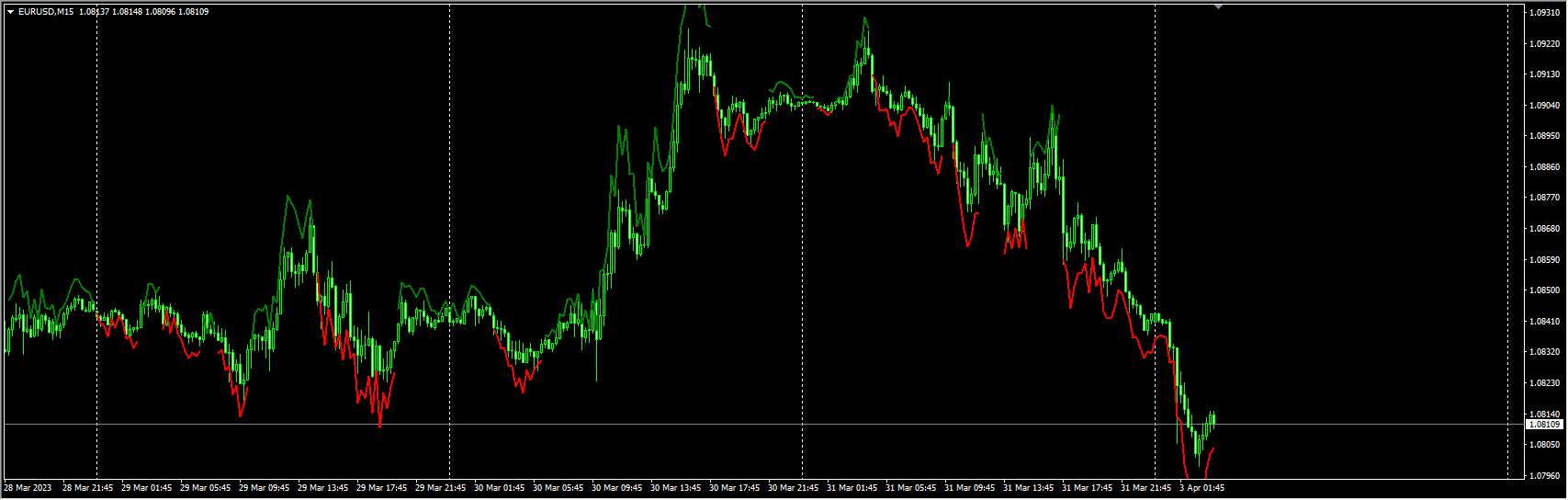Click the 30 Mar 09:45 time label
Screen dimensions: 1568x500
coord(617,488)
